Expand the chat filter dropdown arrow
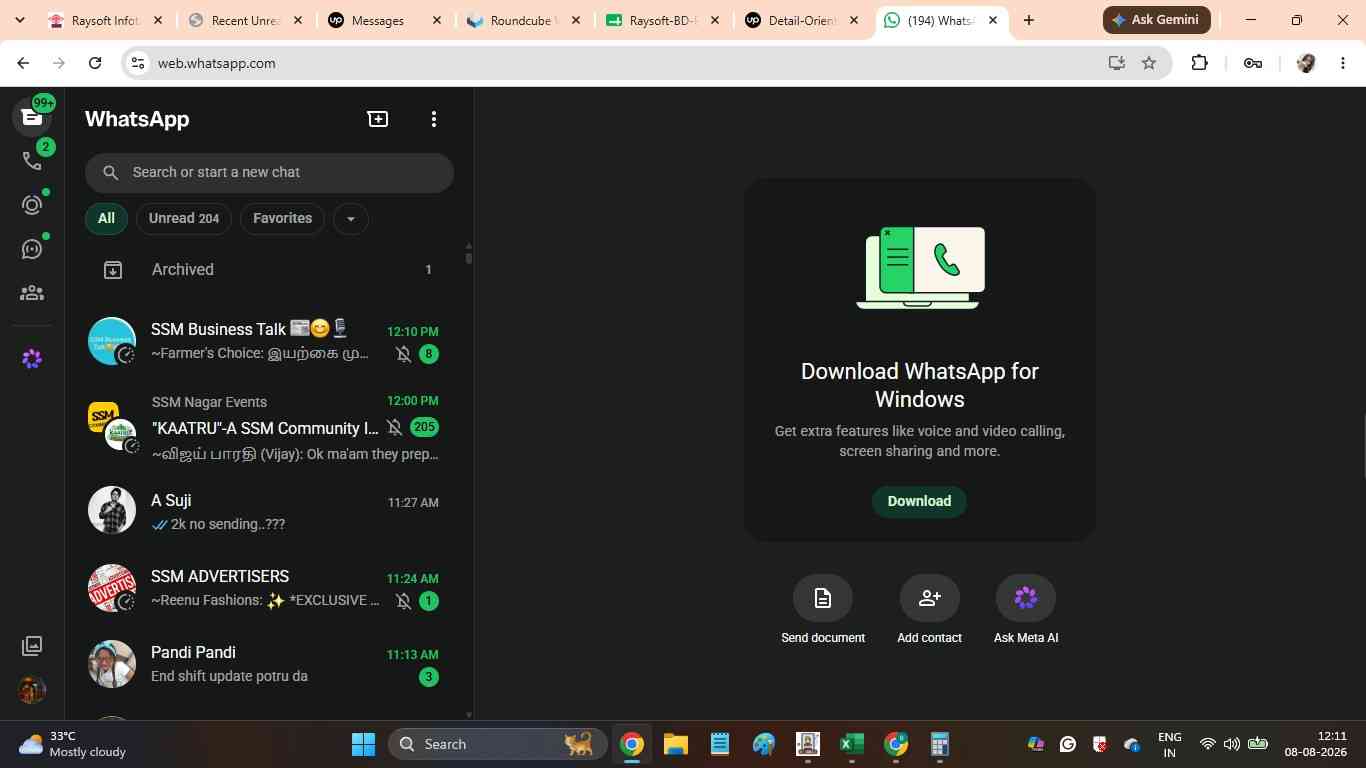 (x=350, y=219)
